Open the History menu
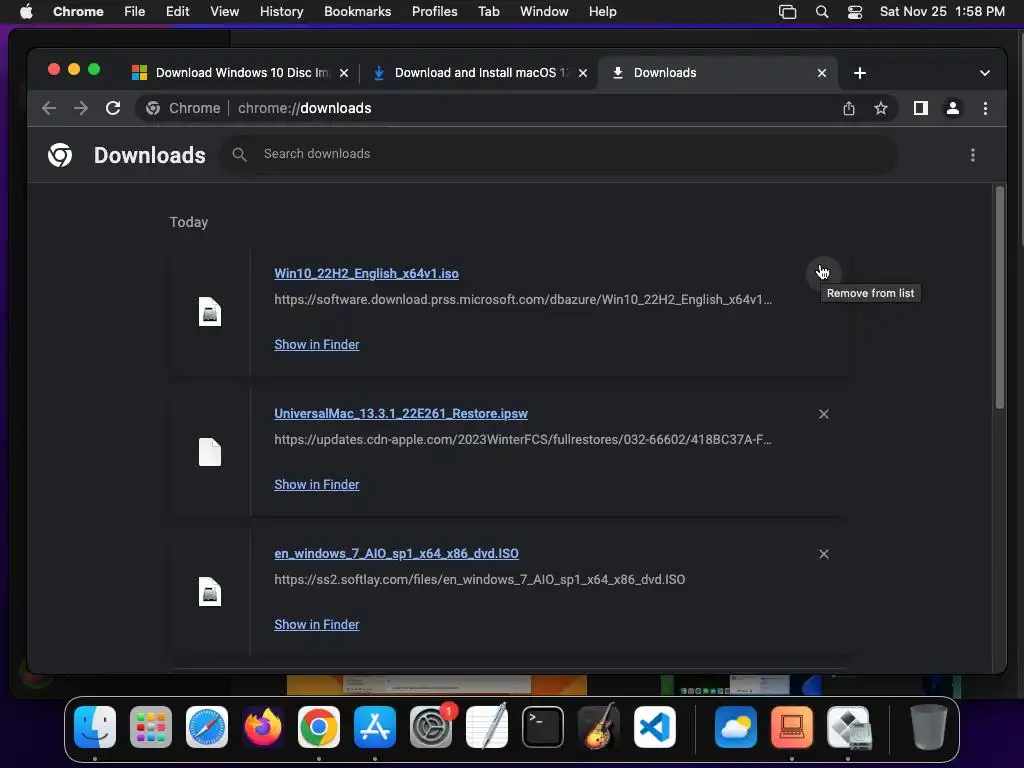 tap(281, 12)
